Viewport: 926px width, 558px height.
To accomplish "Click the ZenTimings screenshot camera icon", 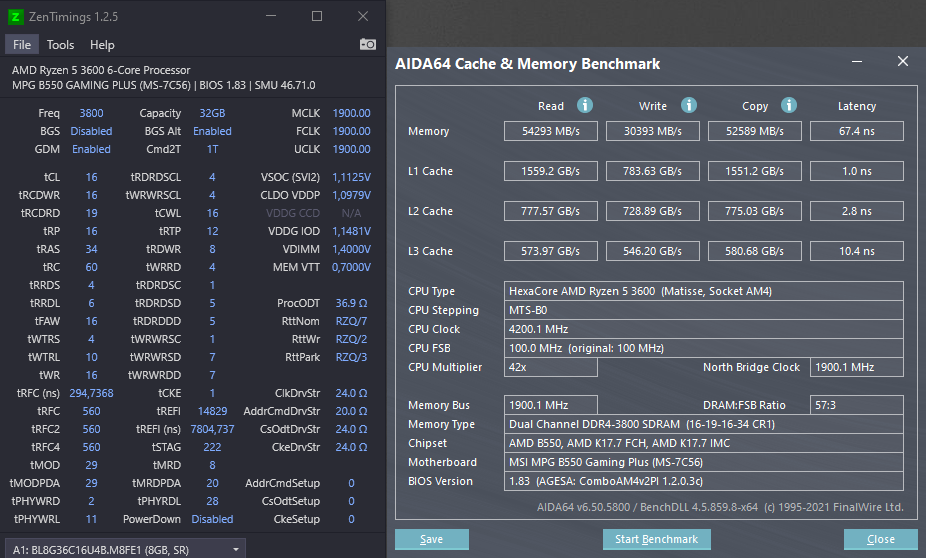I will point(367,44).
